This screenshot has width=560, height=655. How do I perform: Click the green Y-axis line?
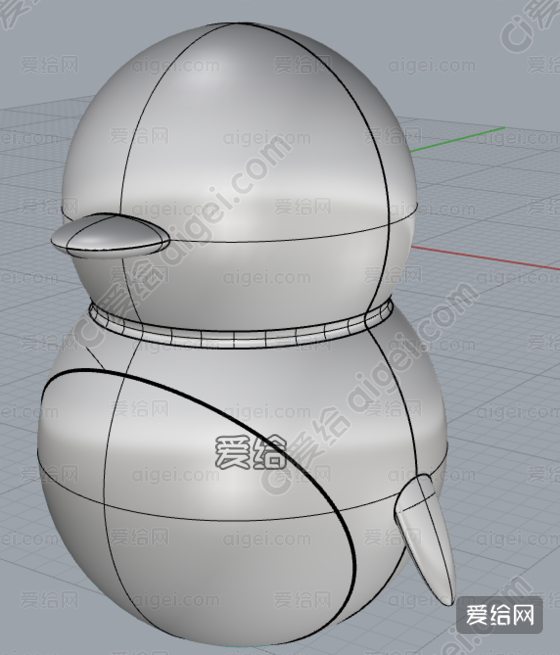click(457, 138)
